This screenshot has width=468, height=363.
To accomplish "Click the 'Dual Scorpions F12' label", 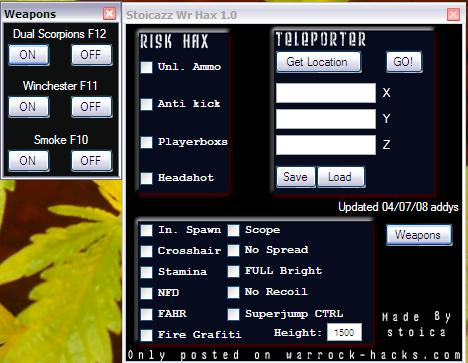I will point(60,34).
